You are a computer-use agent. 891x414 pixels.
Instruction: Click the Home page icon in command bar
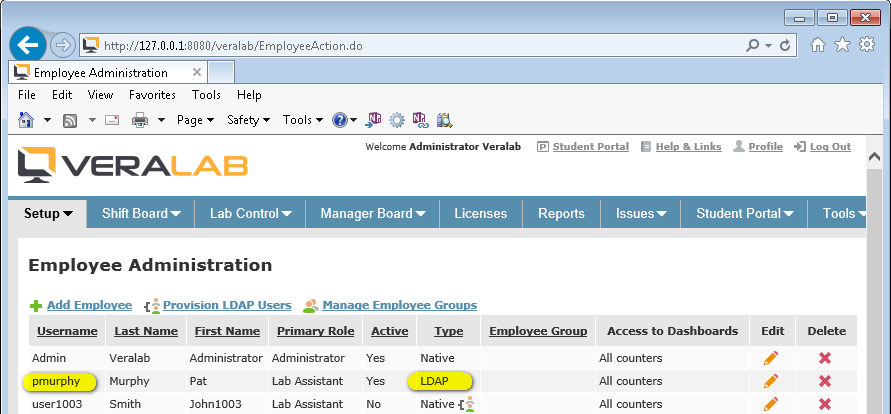[26, 120]
